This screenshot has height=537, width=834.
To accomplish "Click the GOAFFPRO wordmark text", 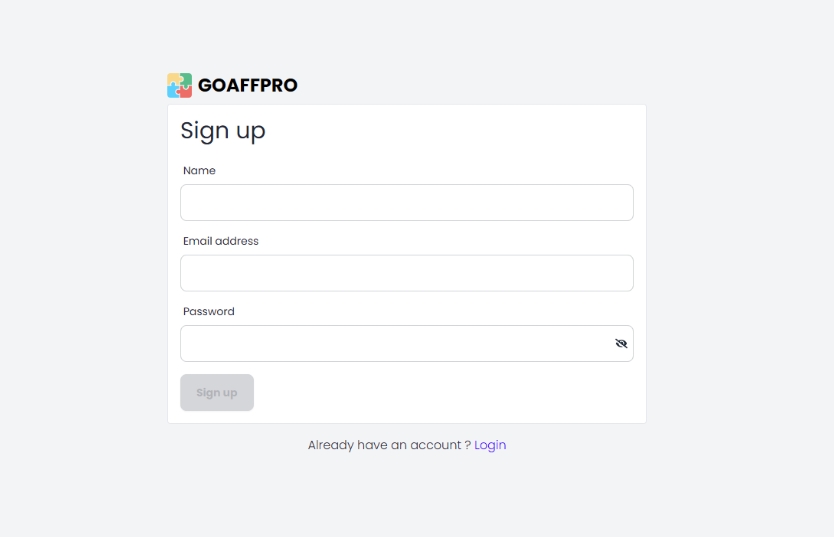I will pyautogui.click(x=247, y=85).
